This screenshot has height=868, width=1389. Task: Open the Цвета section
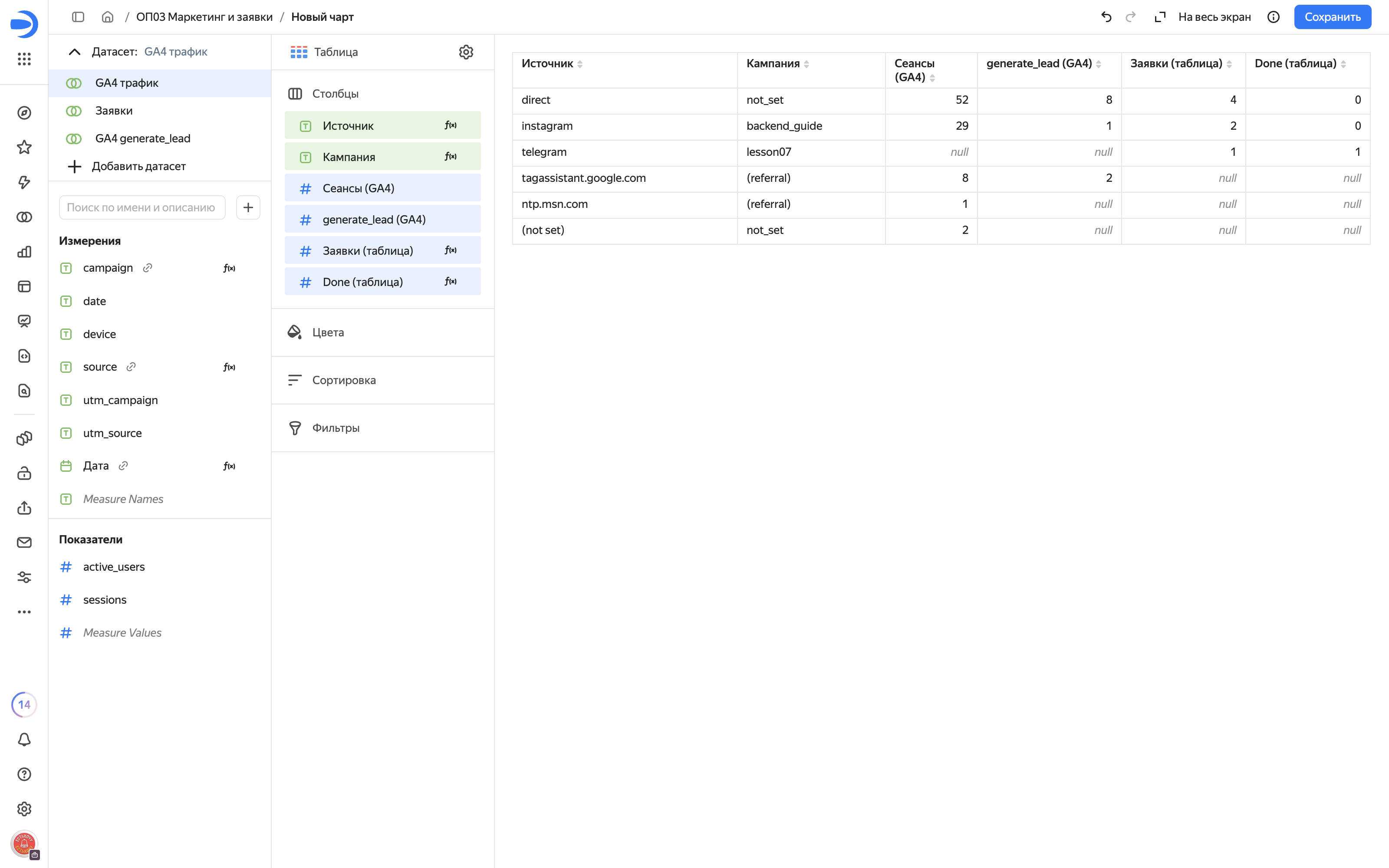[382, 332]
